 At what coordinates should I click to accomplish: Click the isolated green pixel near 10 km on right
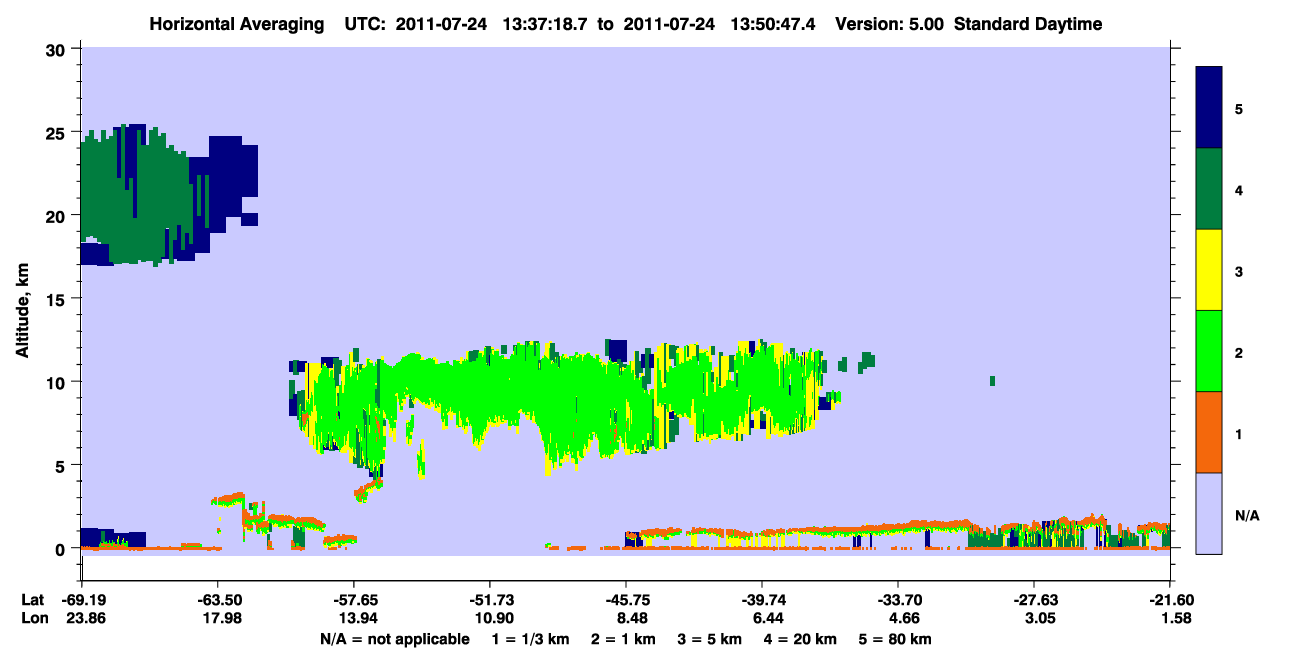pos(992,380)
